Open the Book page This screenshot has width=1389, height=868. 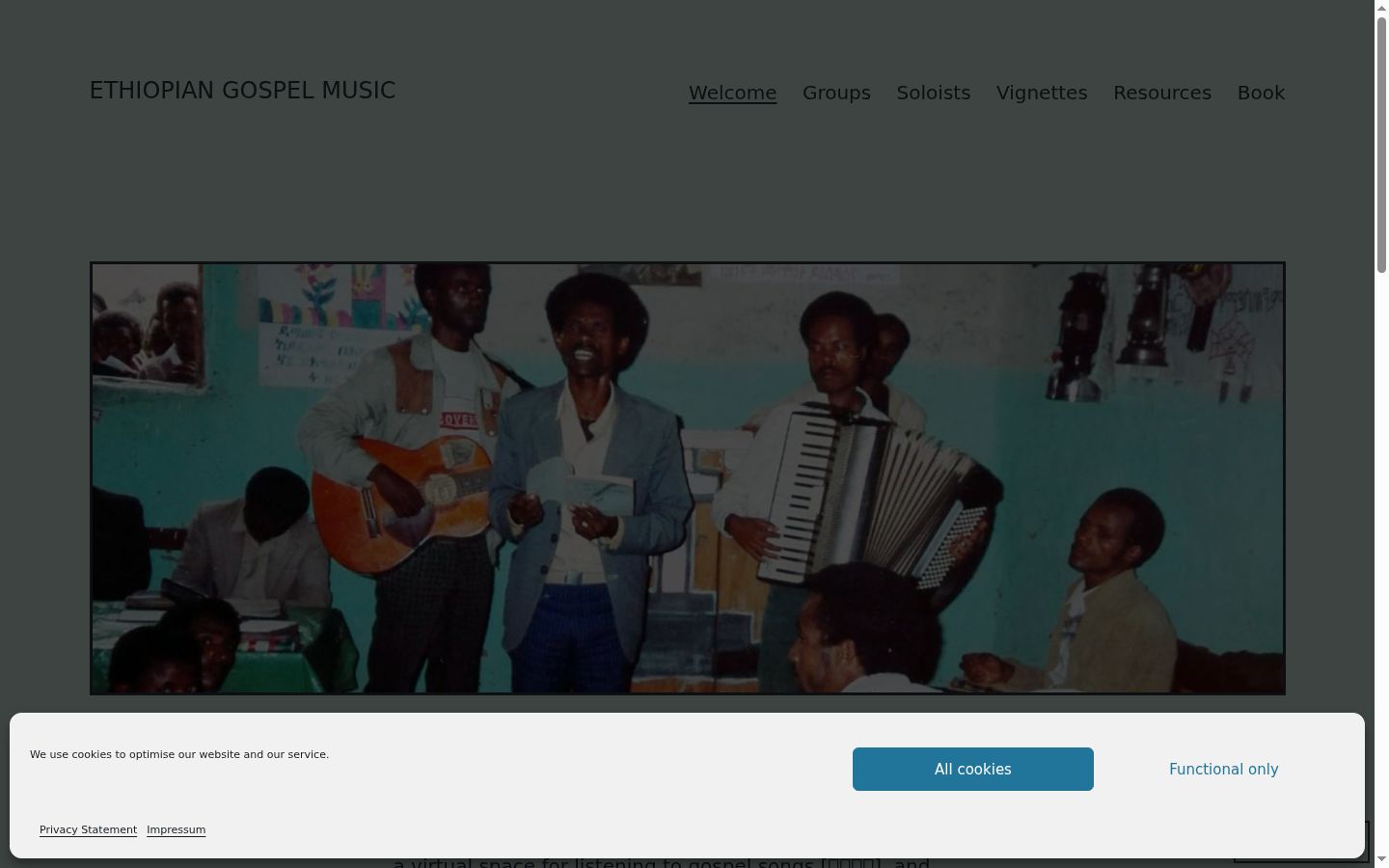tap(1261, 93)
